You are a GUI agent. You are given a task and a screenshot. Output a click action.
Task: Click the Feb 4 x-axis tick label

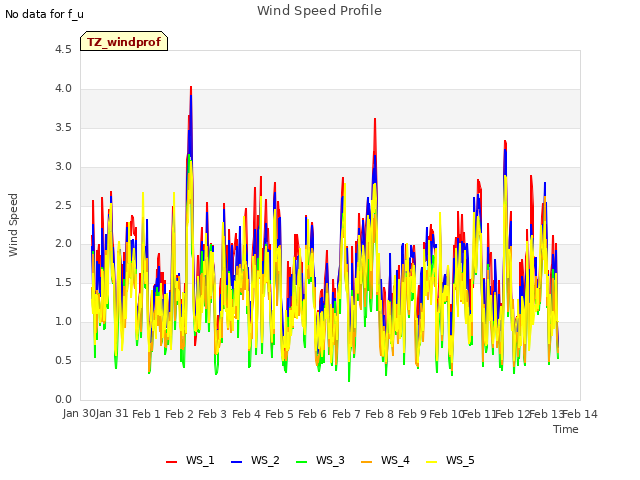pos(246,414)
